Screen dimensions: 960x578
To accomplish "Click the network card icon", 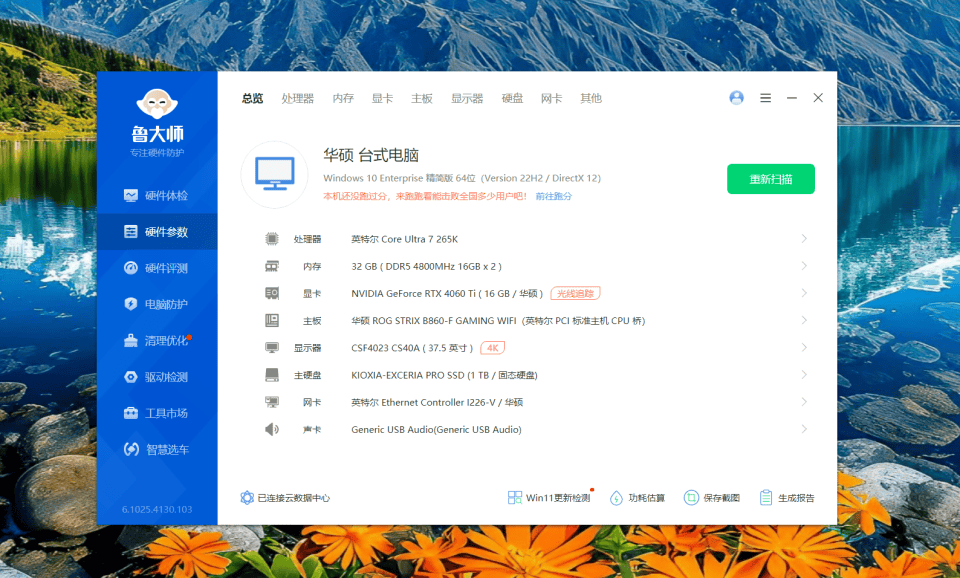I will click(272, 402).
